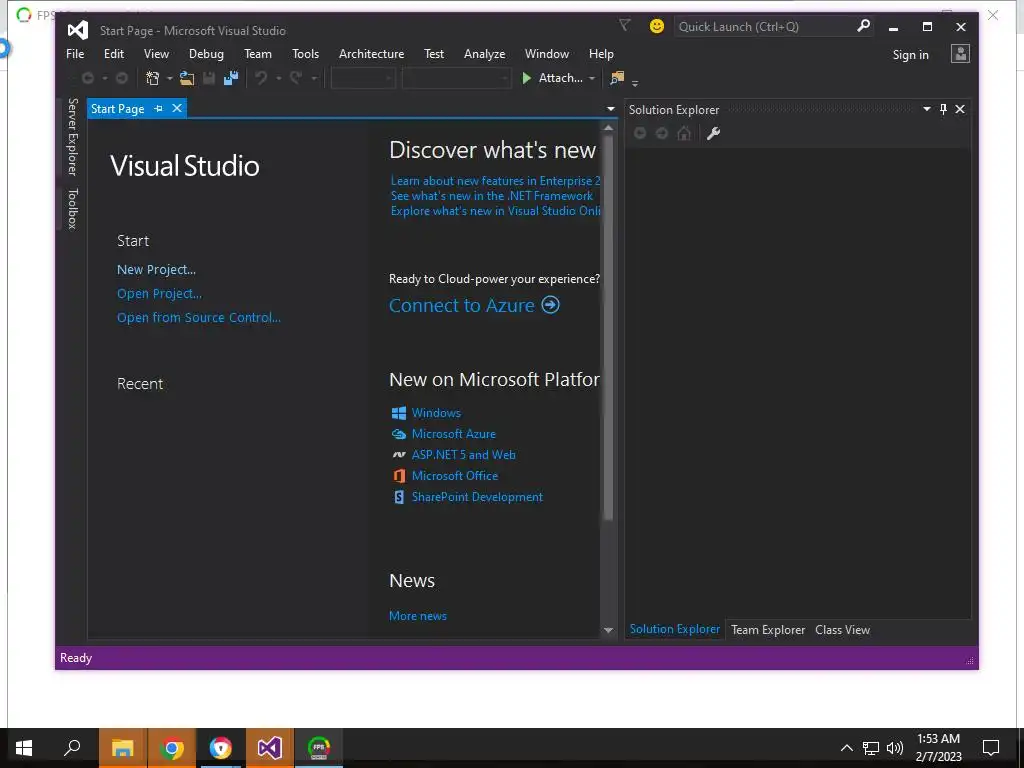Screen dimensions: 1024x768
Task: Expand the Redo history dropdown arrow
Action: click(313, 78)
